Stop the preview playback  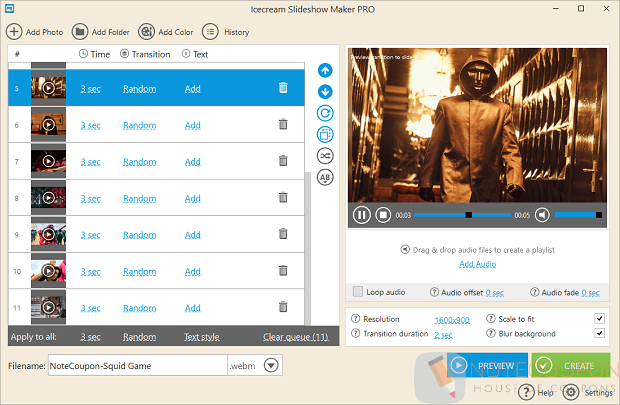click(383, 215)
